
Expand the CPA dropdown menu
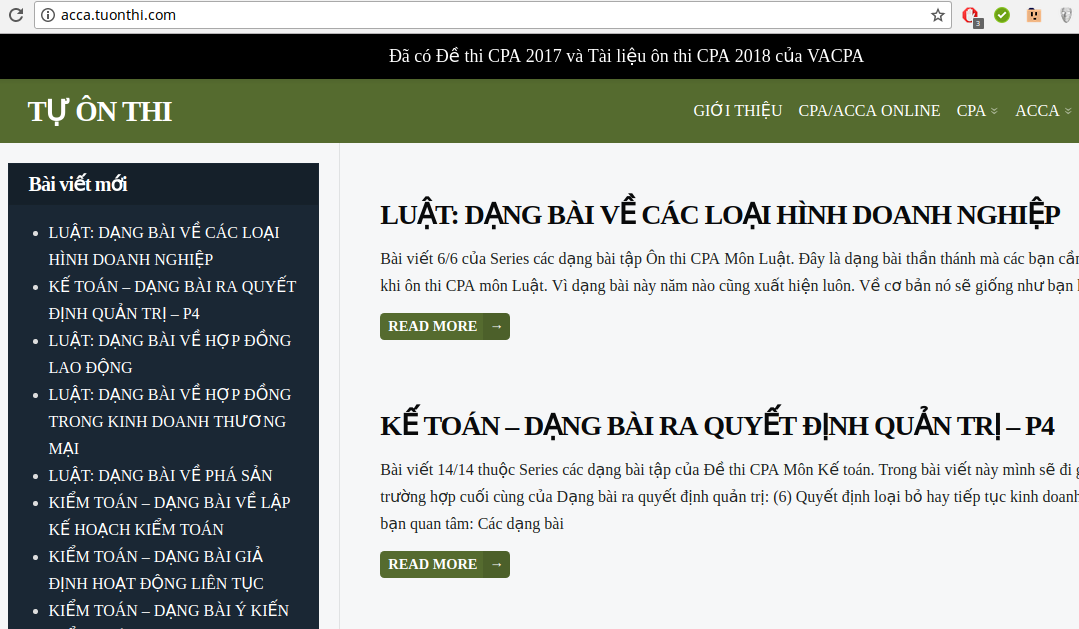pos(976,111)
